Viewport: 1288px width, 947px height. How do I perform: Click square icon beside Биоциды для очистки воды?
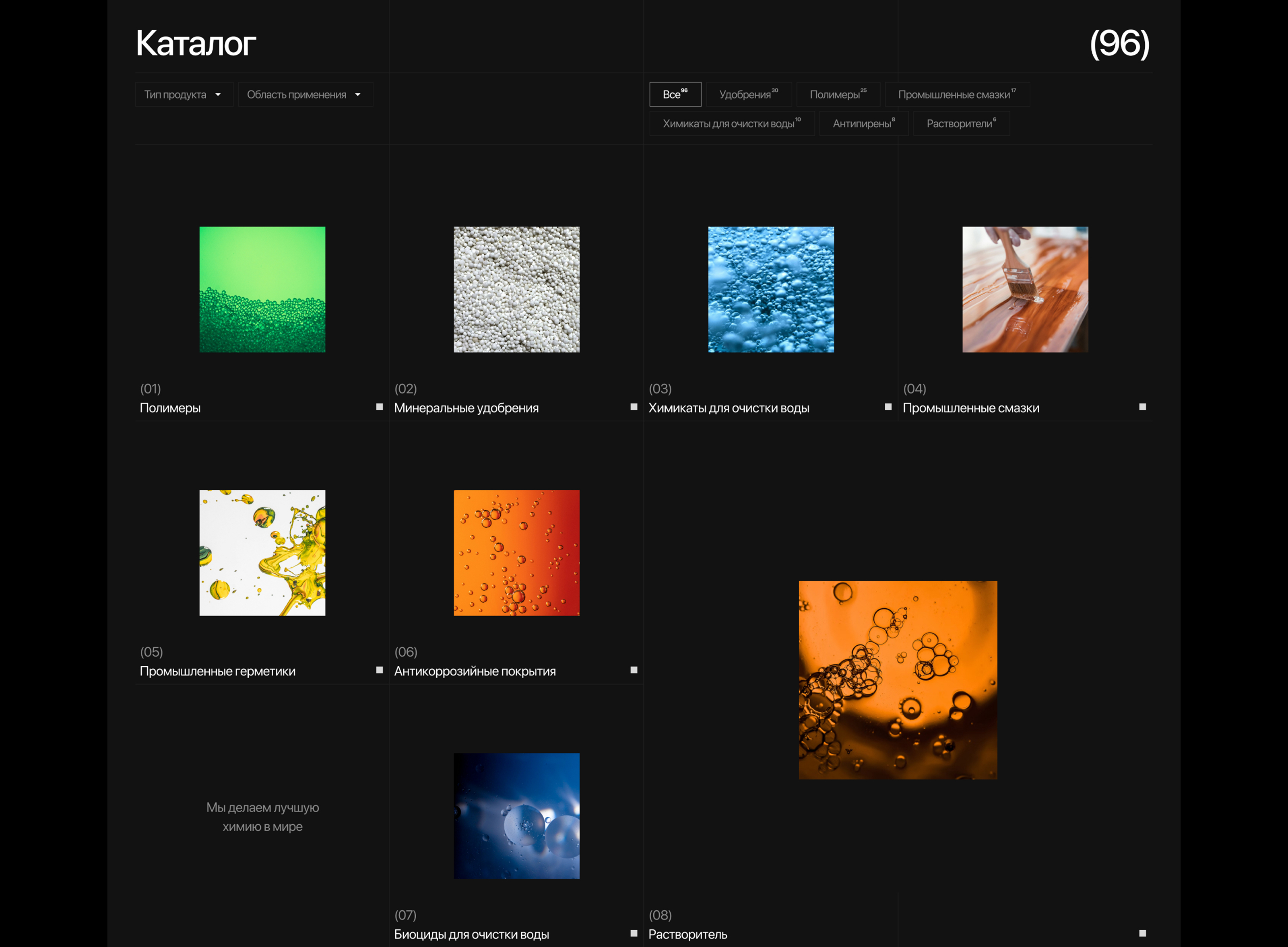click(x=634, y=933)
